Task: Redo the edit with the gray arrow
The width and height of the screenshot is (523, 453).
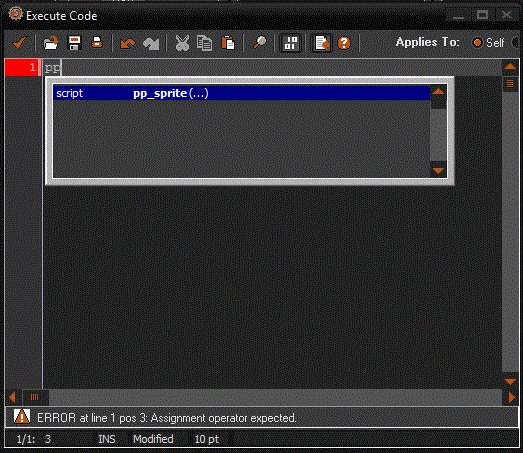Action: pos(151,43)
